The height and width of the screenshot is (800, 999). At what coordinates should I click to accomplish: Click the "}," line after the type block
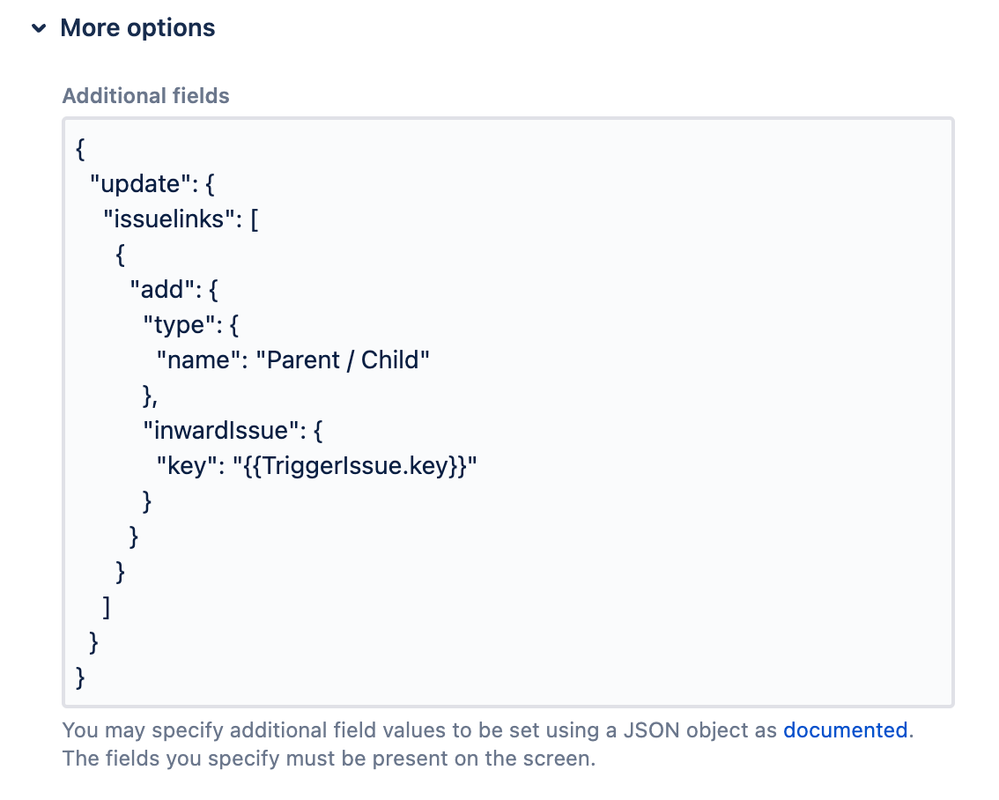tap(150, 395)
